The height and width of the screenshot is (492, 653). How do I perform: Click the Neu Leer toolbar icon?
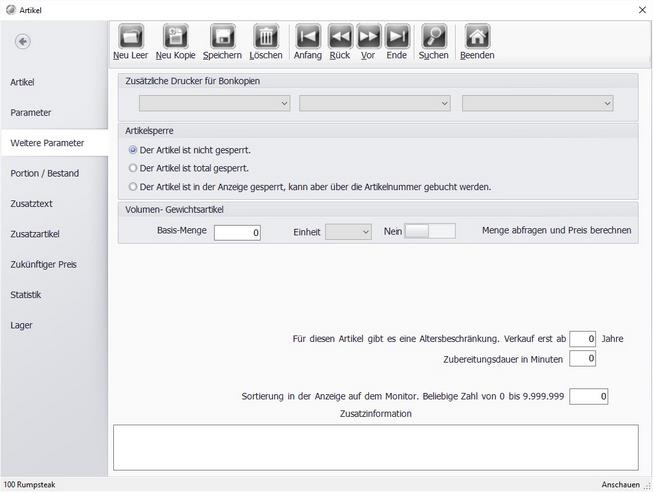tap(131, 37)
